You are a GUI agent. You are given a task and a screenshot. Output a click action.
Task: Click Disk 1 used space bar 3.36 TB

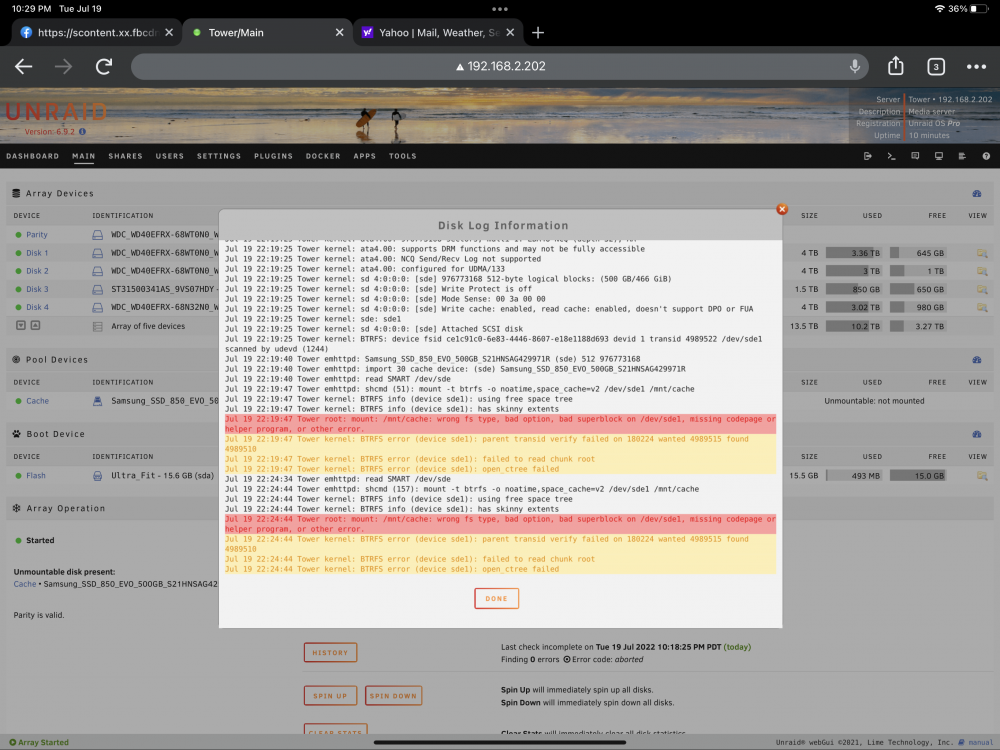coord(854,253)
